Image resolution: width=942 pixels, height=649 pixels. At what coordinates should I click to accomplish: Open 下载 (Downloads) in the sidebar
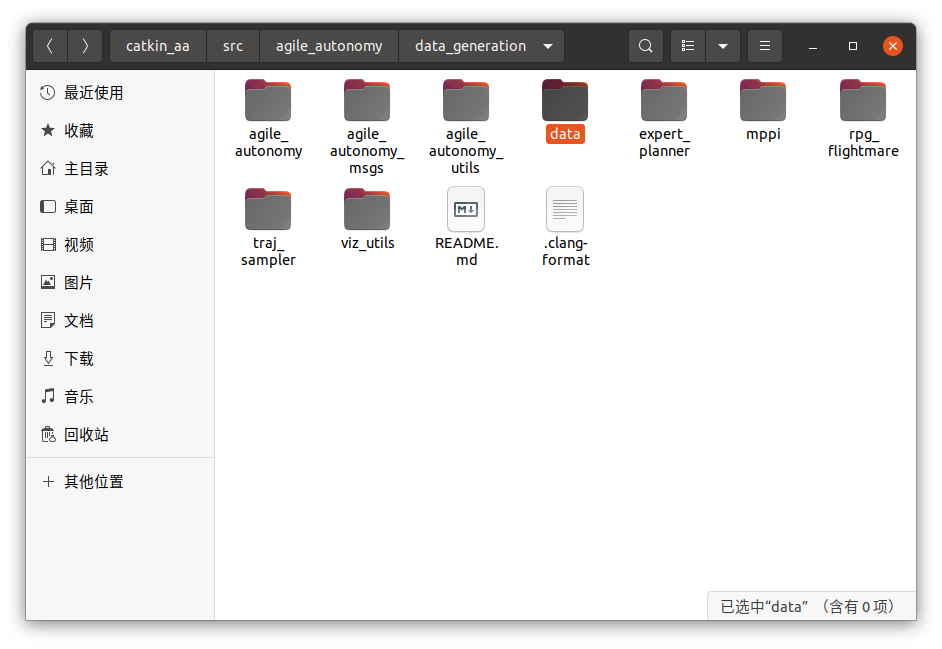click(120, 359)
